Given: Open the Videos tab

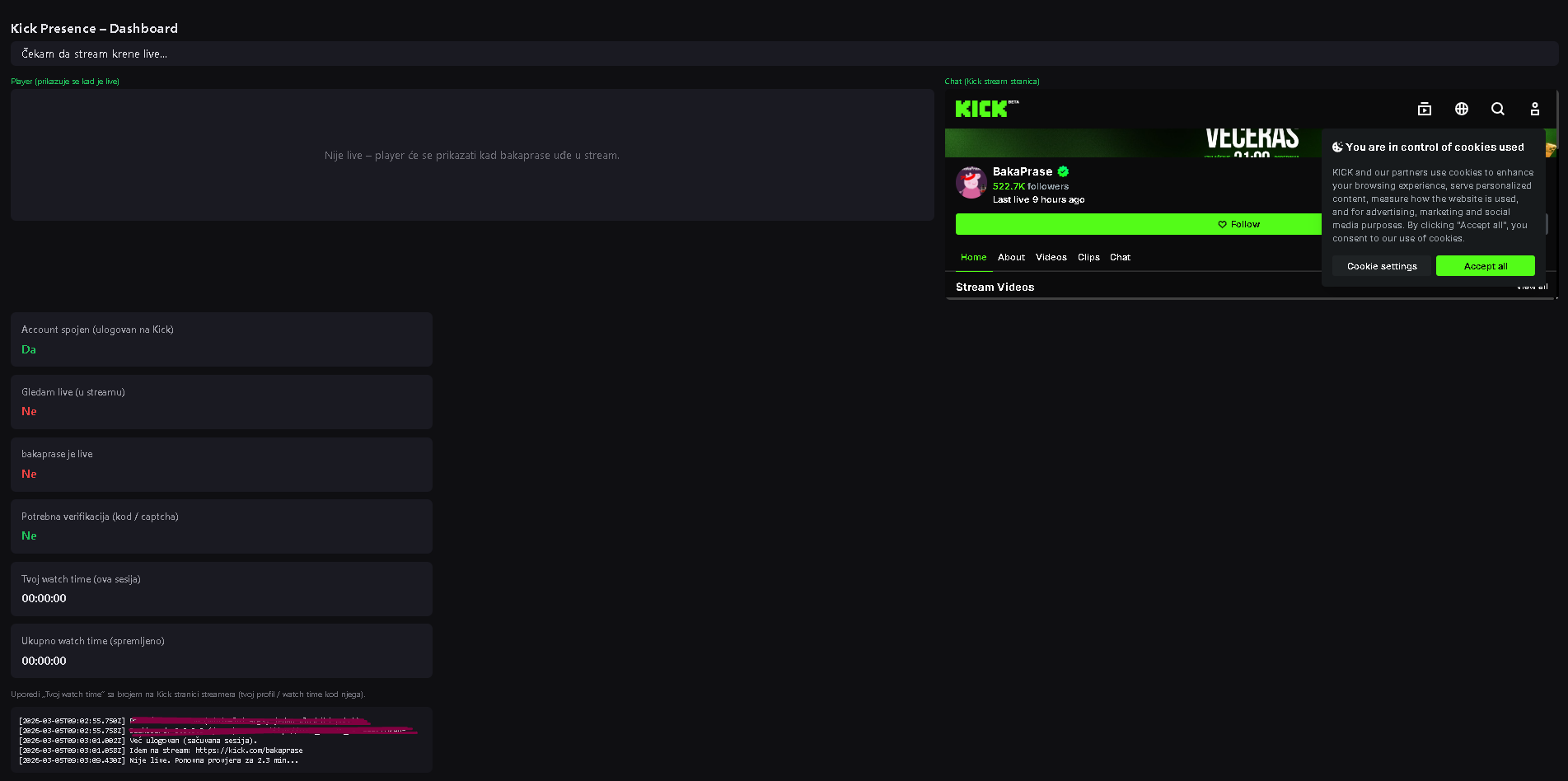Looking at the screenshot, I should [x=1051, y=257].
